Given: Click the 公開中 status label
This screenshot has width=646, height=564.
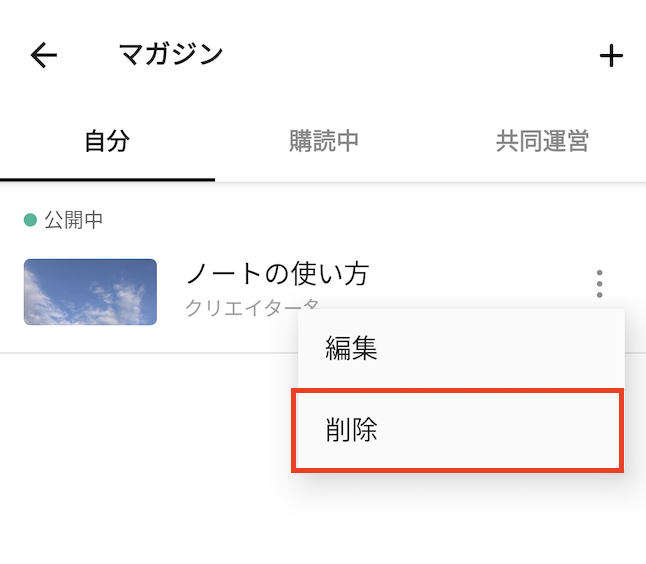Looking at the screenshot, I should [x=73, y=220].
